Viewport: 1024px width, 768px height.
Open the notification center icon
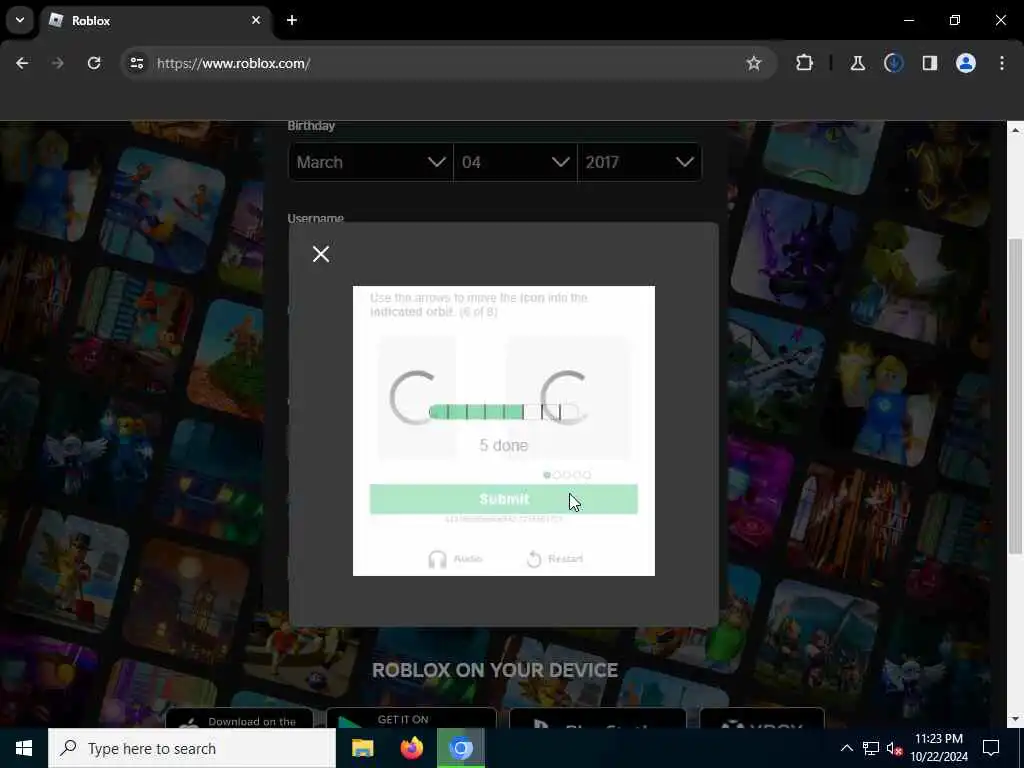pos(991,748)
